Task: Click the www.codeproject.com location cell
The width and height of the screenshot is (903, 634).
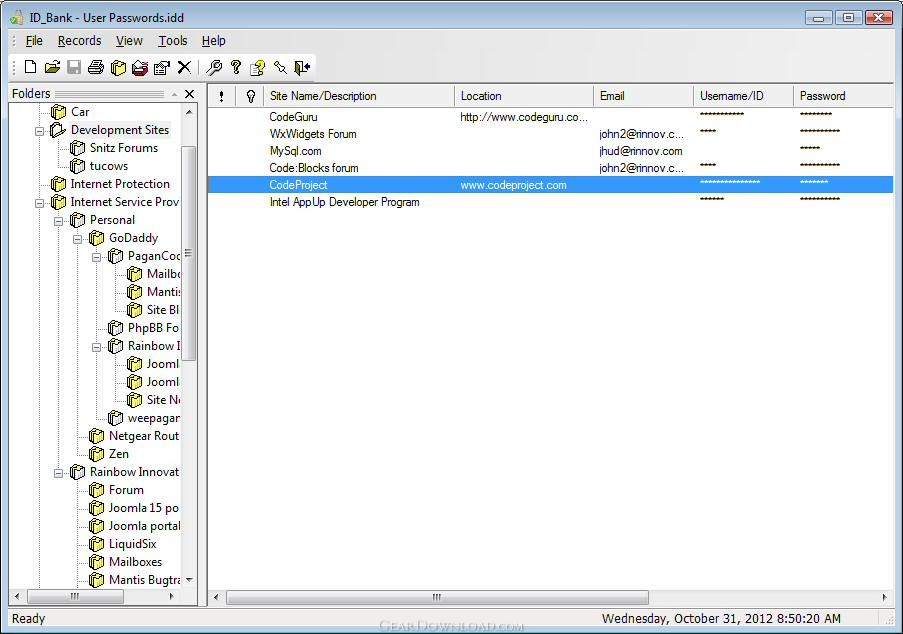Action: tap(513, 185)
